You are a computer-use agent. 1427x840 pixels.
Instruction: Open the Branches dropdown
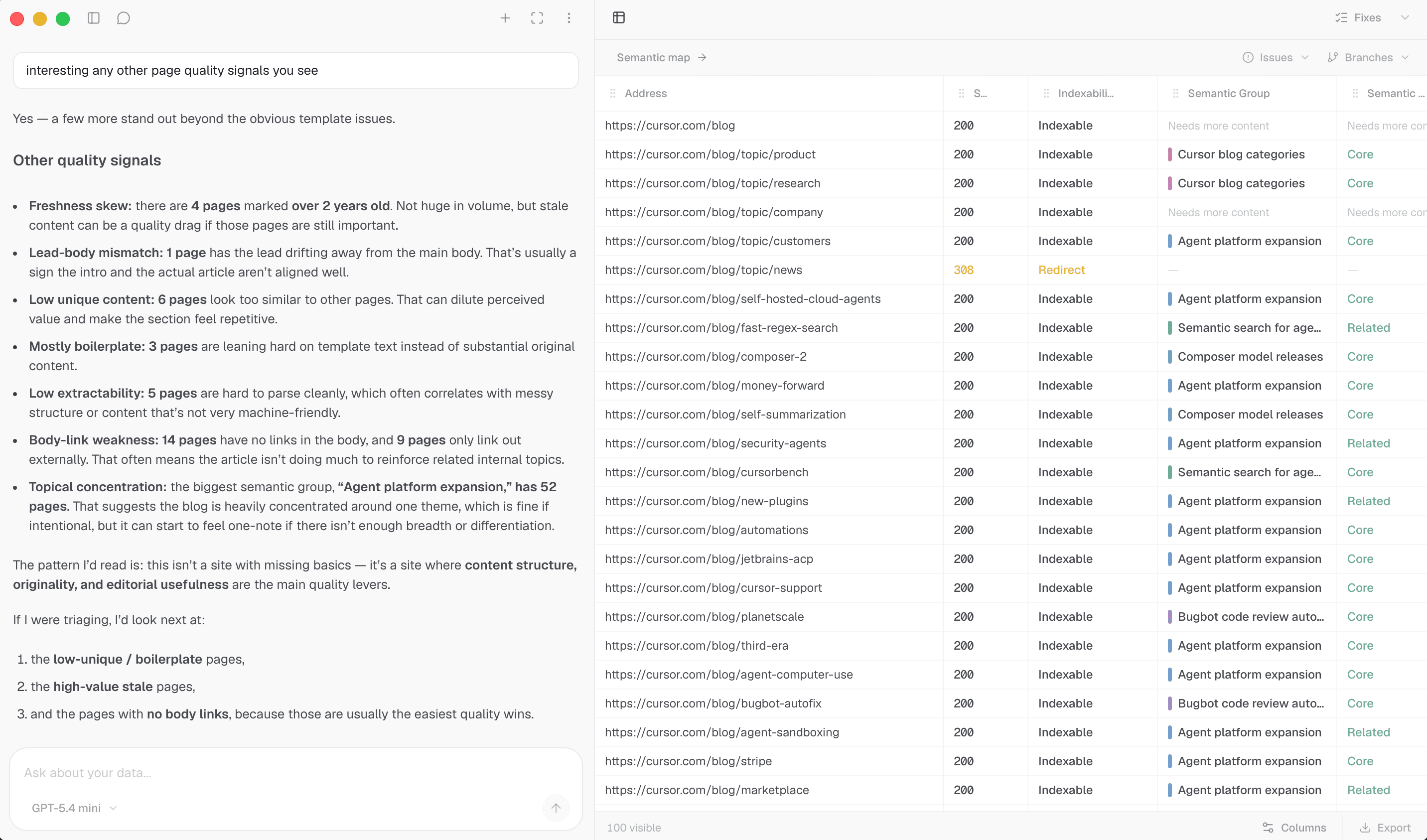1368,57
